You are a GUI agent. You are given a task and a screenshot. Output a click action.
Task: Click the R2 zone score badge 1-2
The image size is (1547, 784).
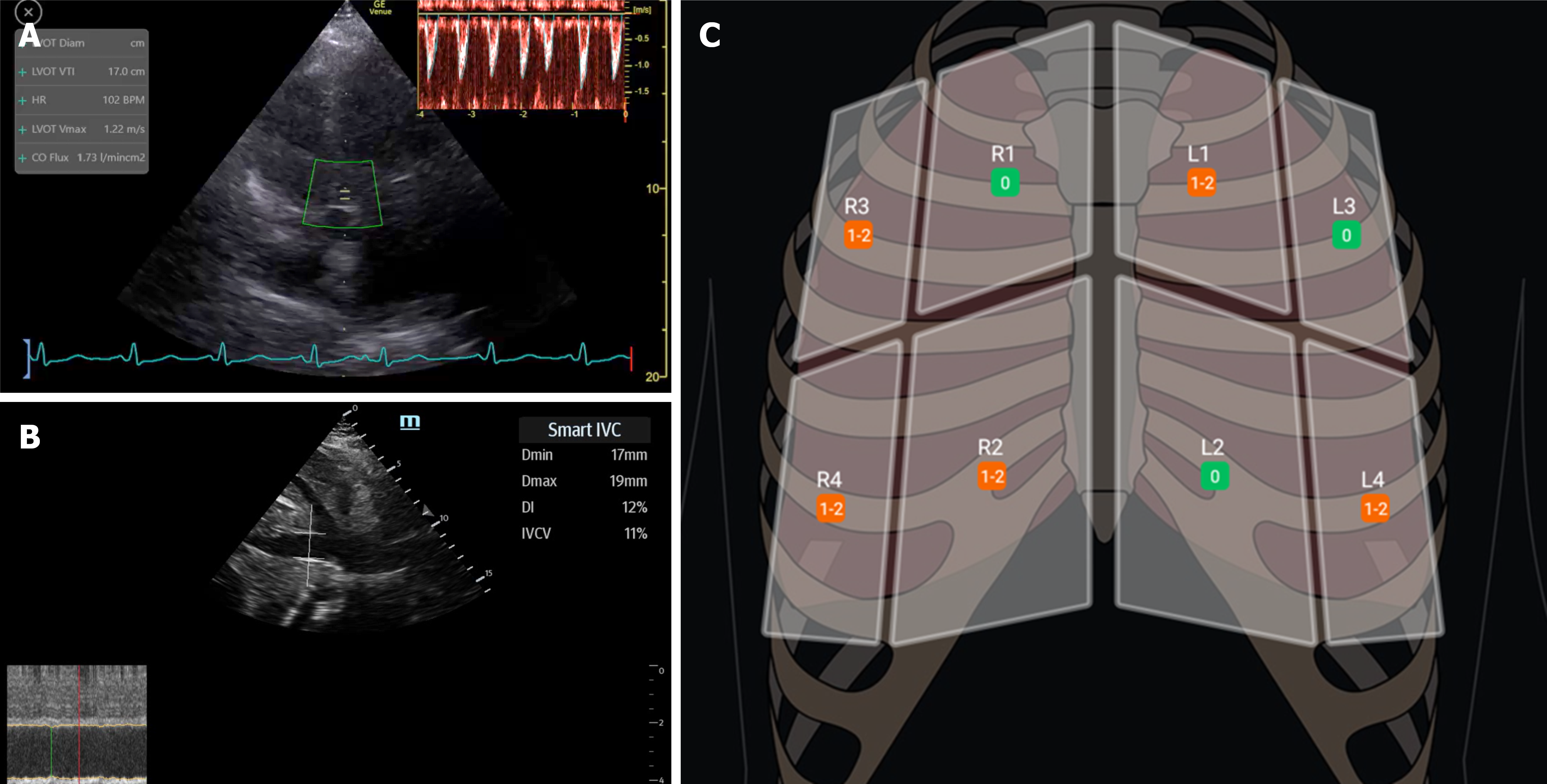pos(992,477)
